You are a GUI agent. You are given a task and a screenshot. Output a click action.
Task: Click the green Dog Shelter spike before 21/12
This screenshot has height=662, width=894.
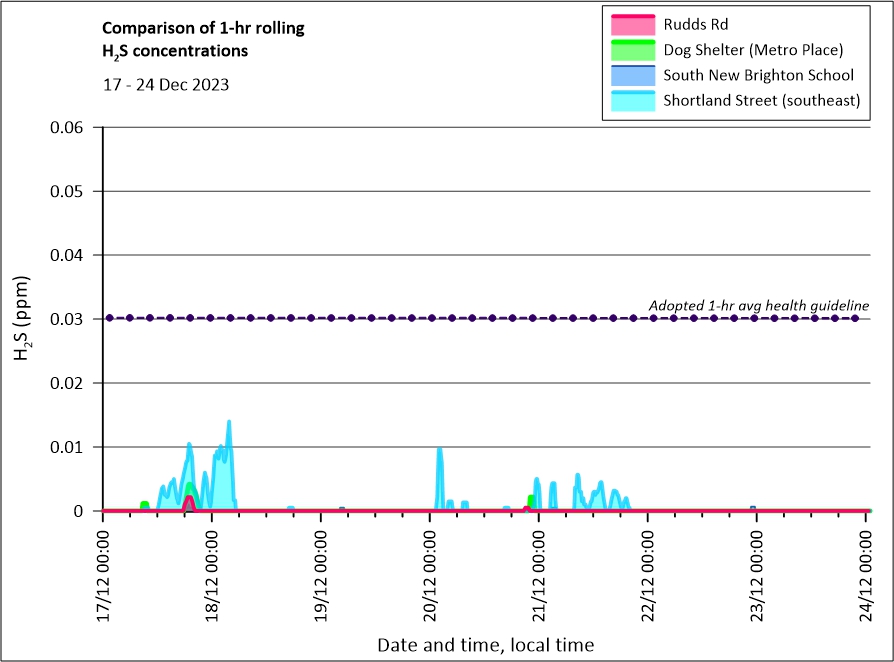point(531,499)
